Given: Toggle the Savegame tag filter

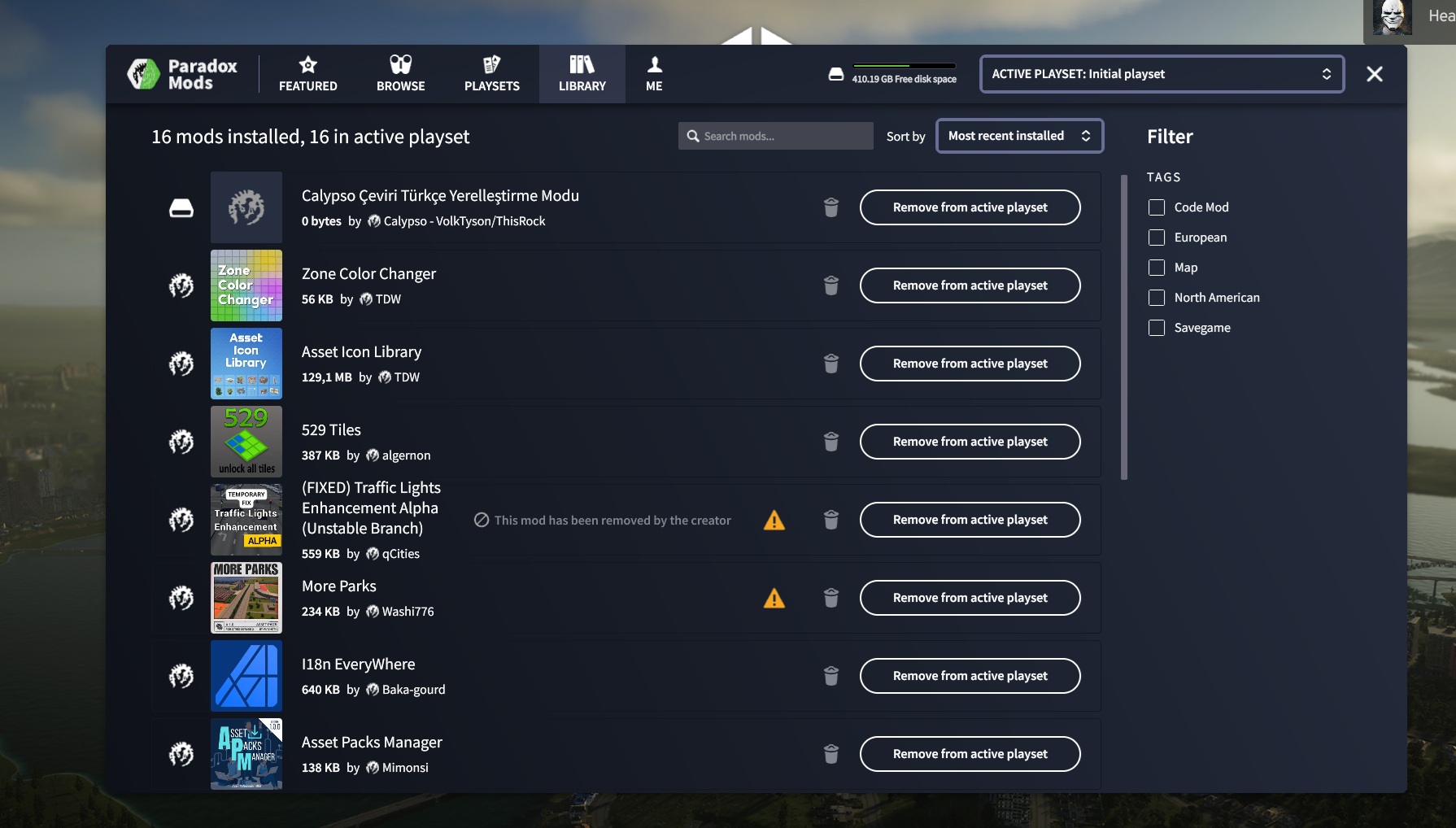Looking at the screenshot, I should click(x=1157, y=328).
